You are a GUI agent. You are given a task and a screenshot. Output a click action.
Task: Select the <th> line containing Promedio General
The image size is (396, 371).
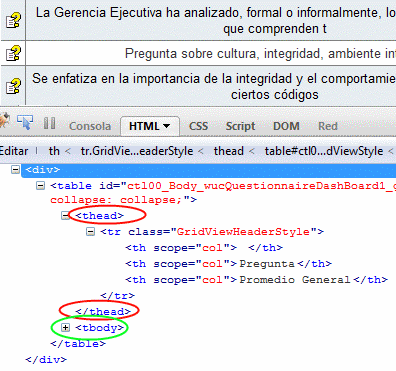pyautogui.click(x=256, y=280)
